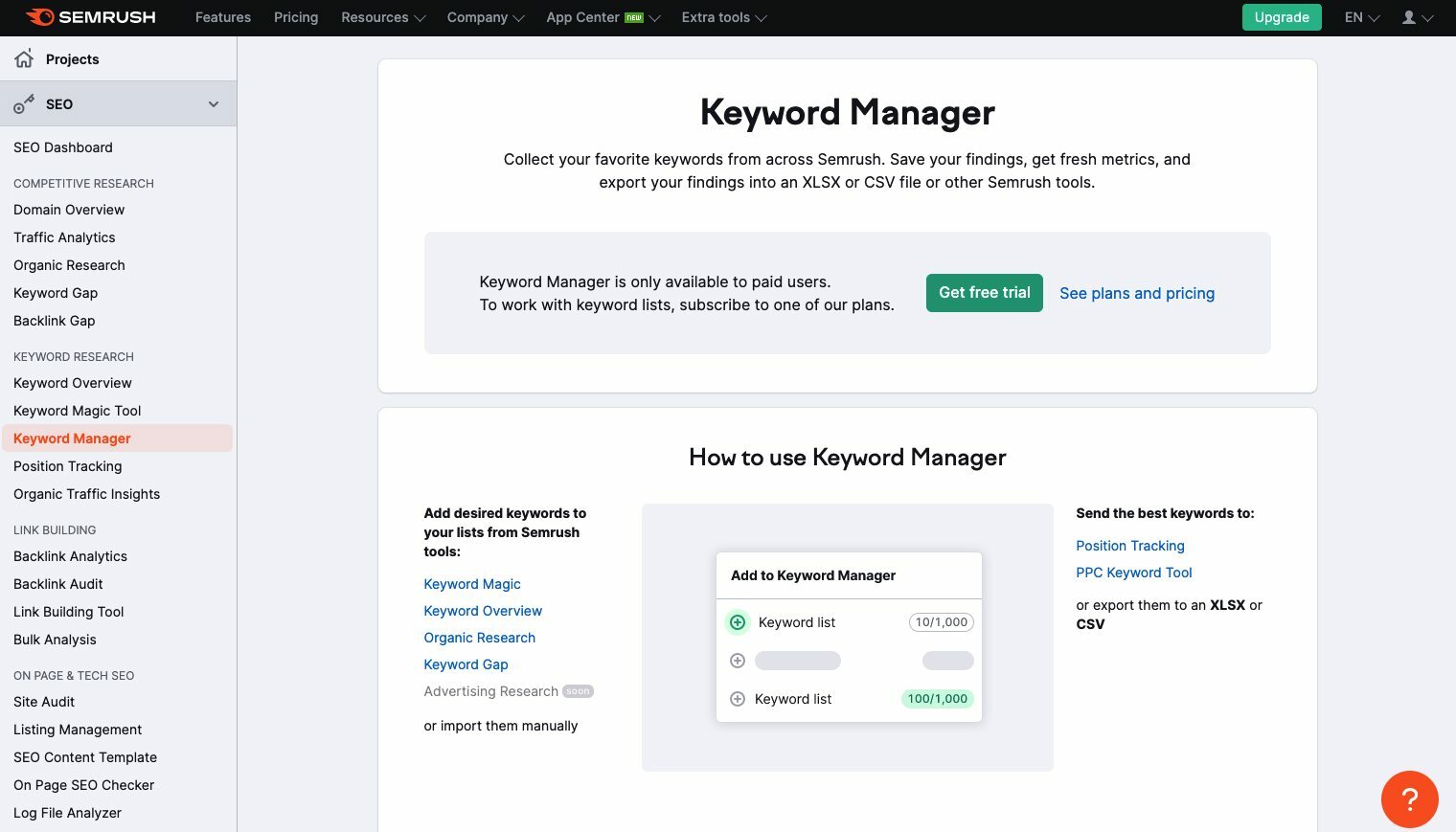This screenshot has width=1456, height=832.
Task: Open On Page SEO Checker in sidebar
Action: (83, 785)
